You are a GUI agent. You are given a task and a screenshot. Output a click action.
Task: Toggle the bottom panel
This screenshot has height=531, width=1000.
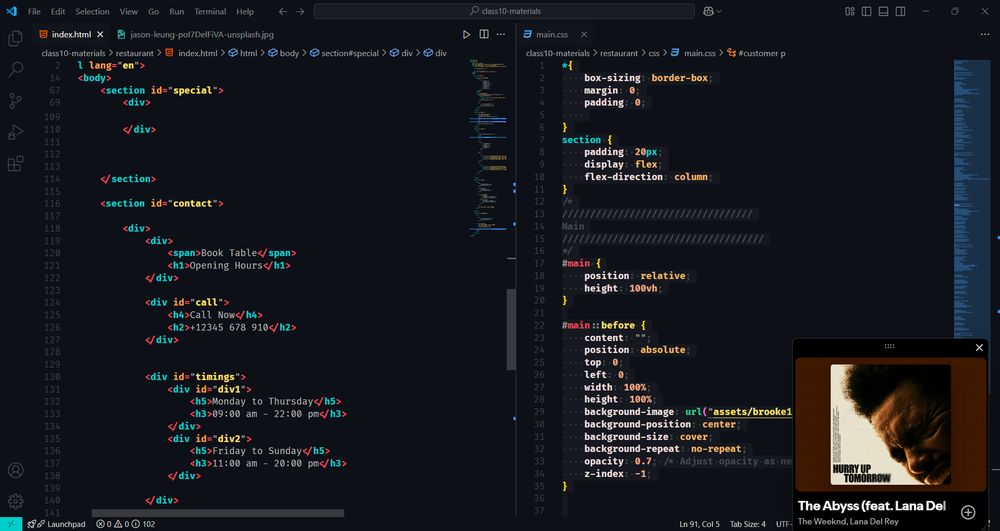(x=883, y=11)
